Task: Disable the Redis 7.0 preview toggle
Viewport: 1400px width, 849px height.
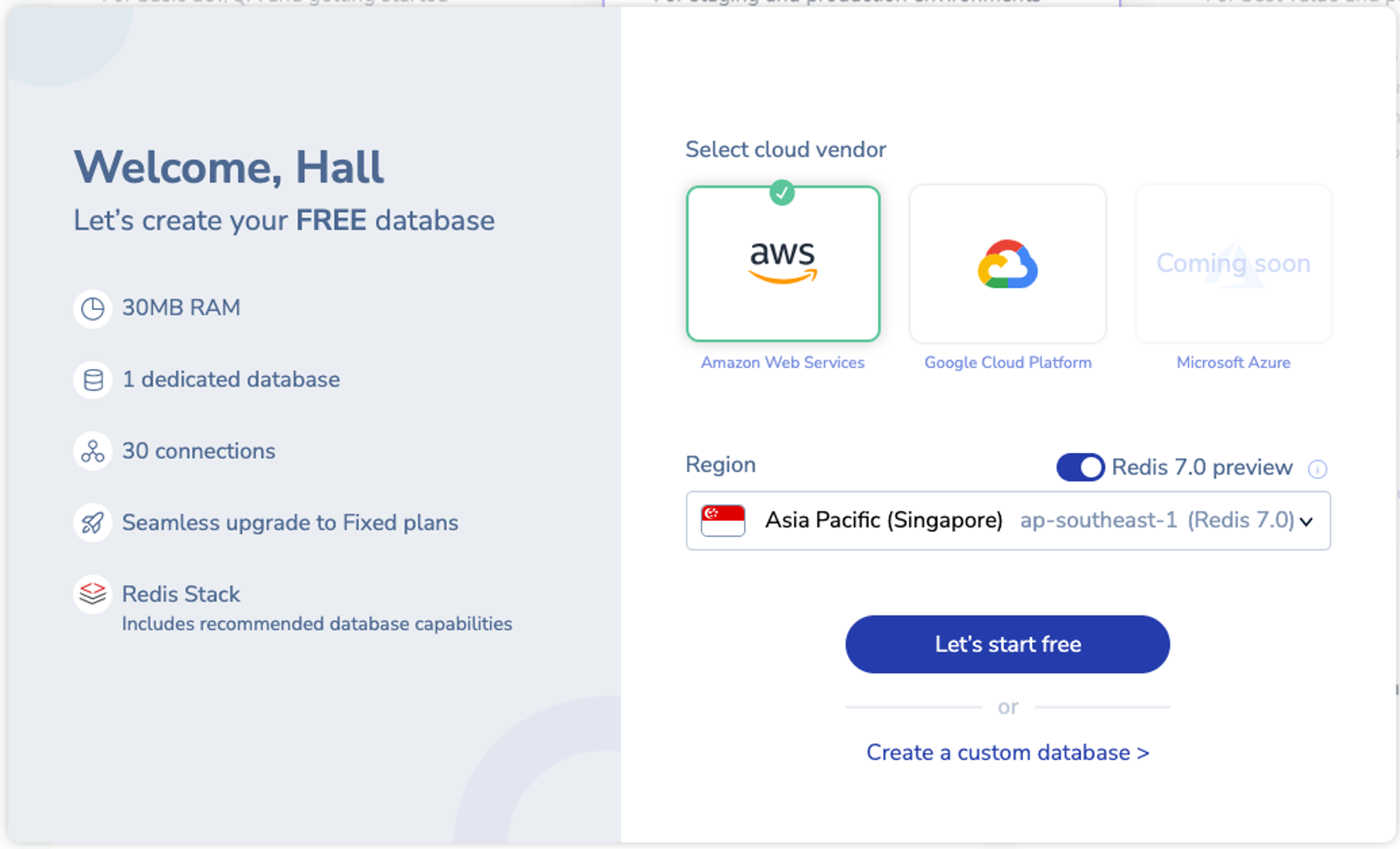Action: [x=1080, y=467]
